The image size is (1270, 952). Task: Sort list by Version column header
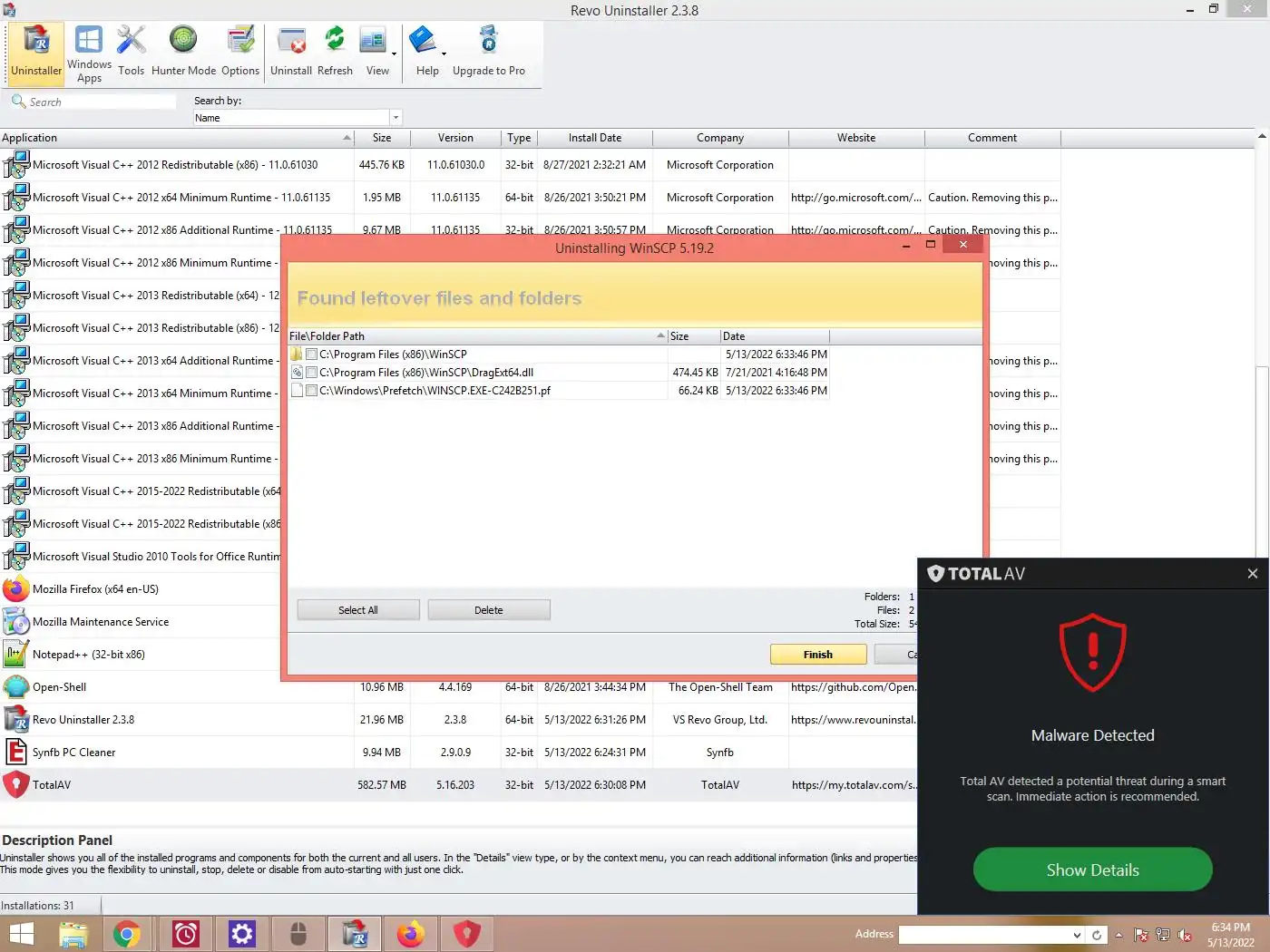(455, 138)
